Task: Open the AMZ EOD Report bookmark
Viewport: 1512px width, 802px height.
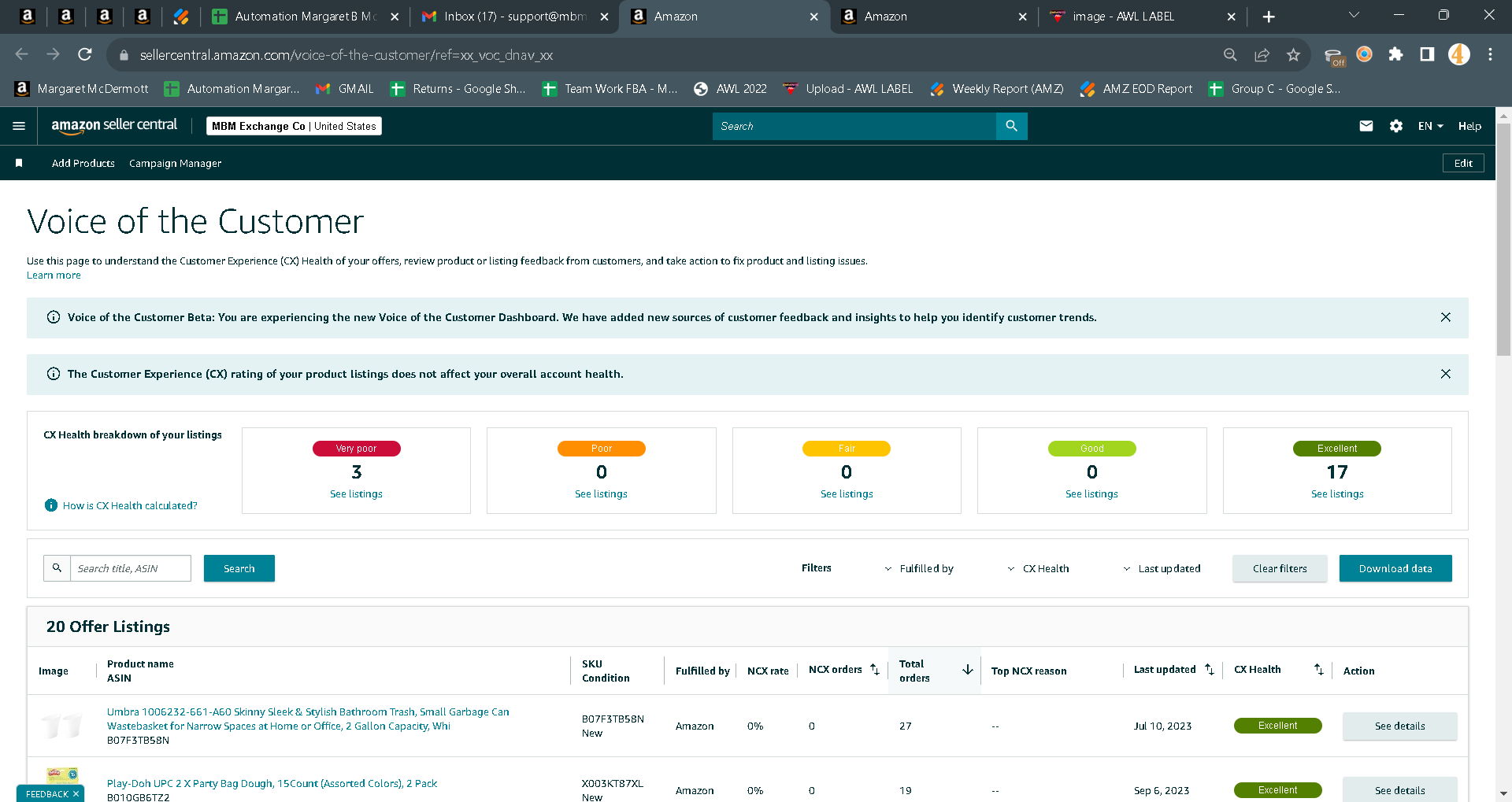Action: click(x=1136, y=89)
